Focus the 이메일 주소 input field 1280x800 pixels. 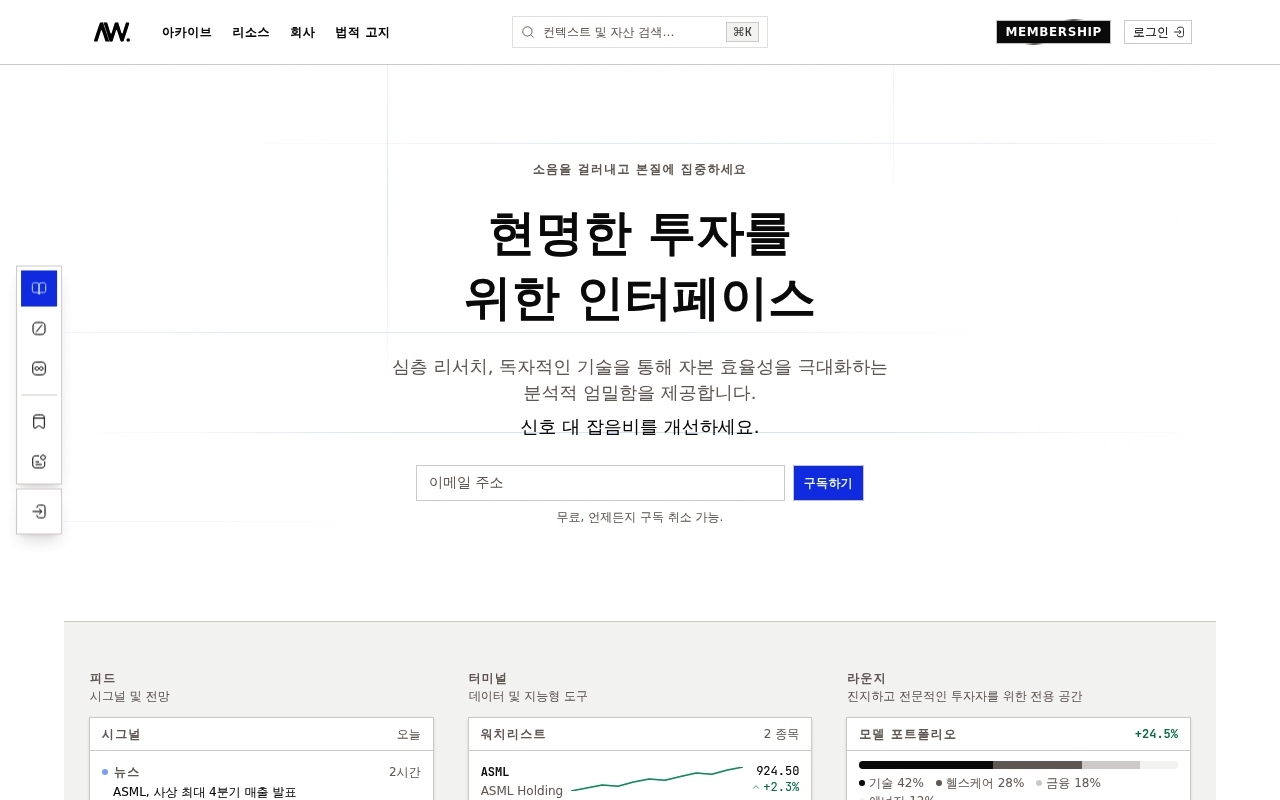(600, 483)
